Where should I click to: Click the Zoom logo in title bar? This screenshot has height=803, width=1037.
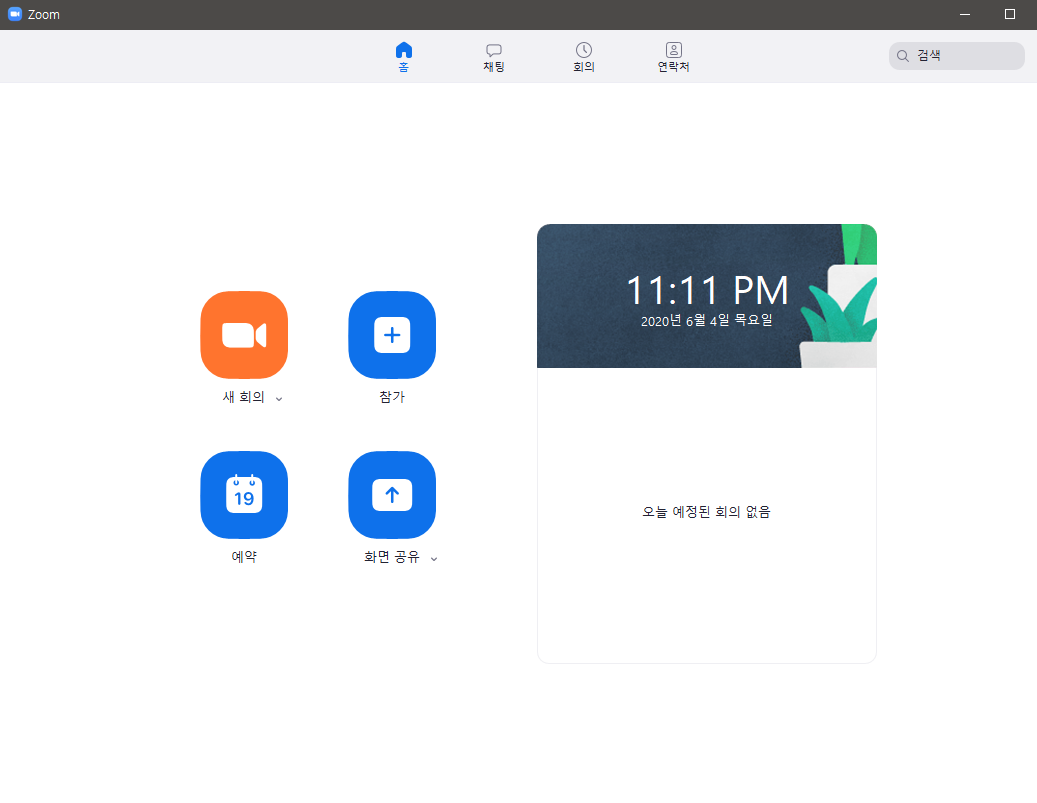15,14
